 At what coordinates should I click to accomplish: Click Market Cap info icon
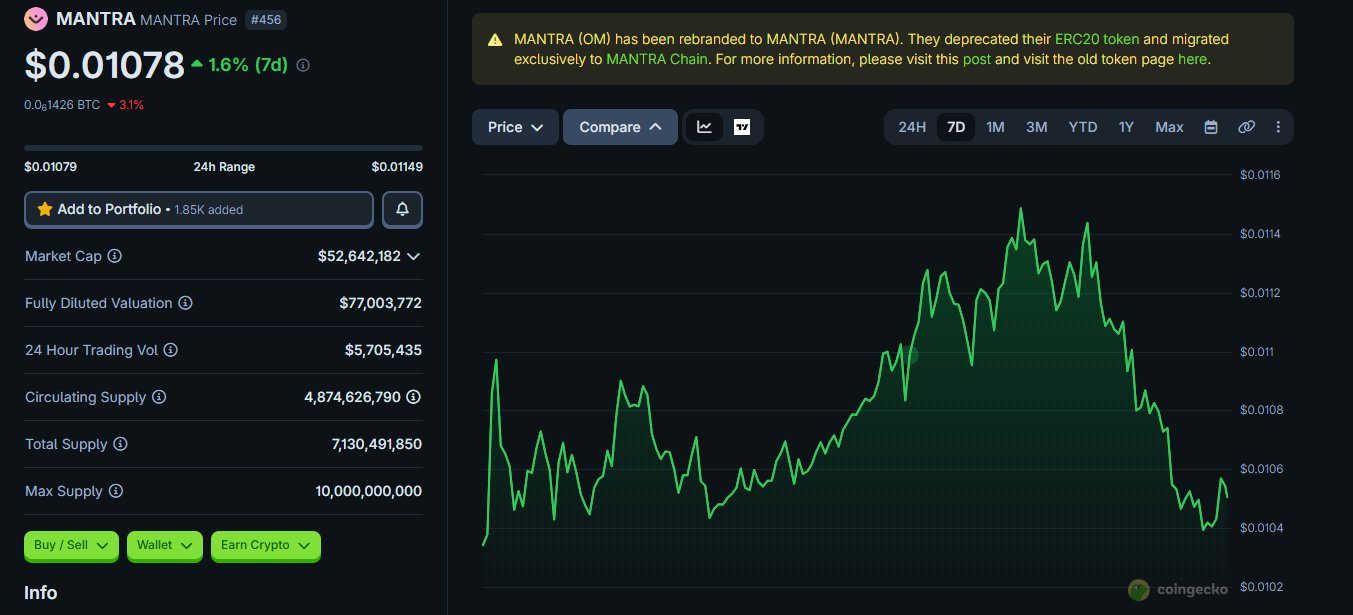pos(115,256)
